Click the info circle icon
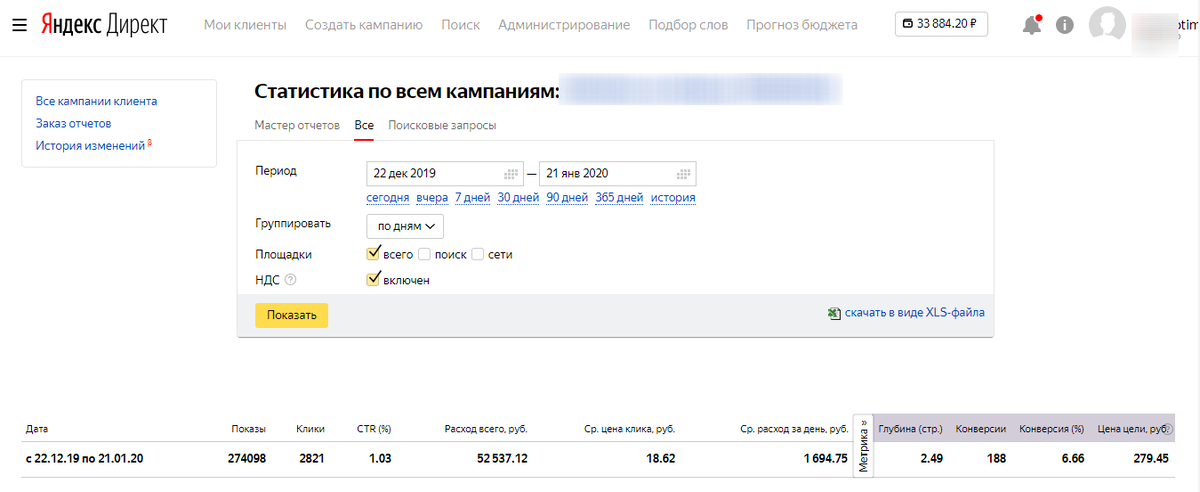 click(1065, 25)
